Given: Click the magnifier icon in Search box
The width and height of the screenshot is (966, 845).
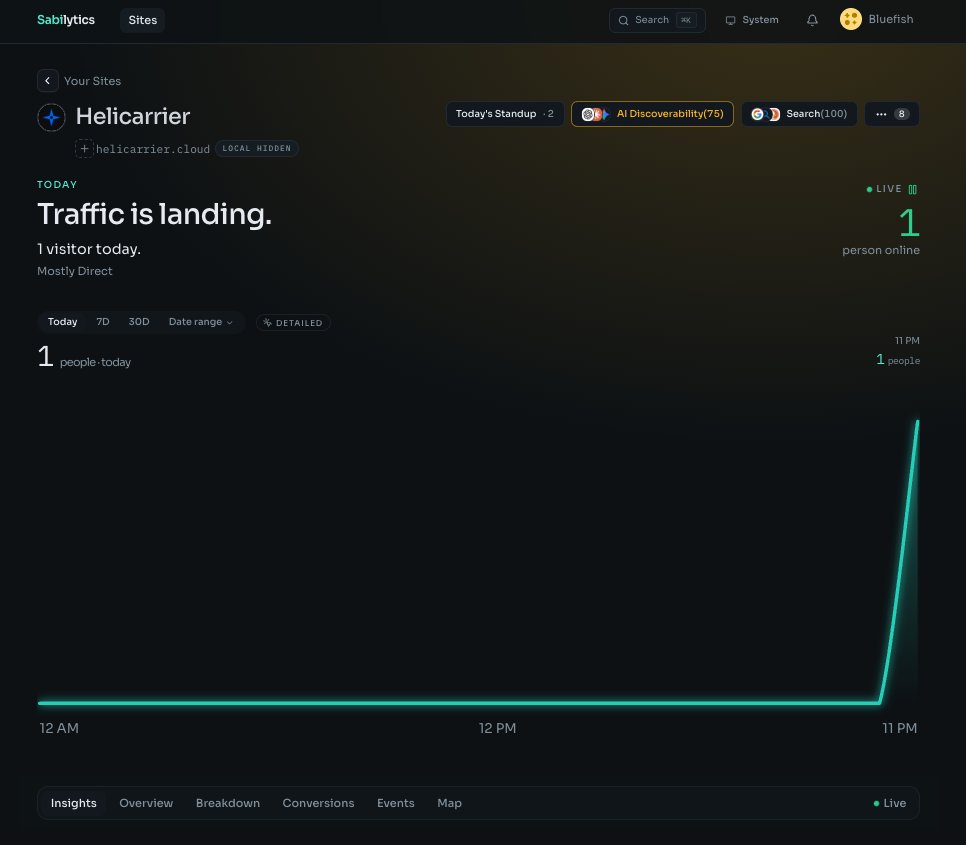Looking at the screenshot, I should (623, 20).
